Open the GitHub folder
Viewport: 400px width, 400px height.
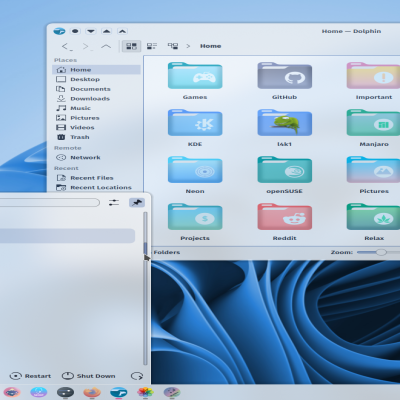click(284, 81)
